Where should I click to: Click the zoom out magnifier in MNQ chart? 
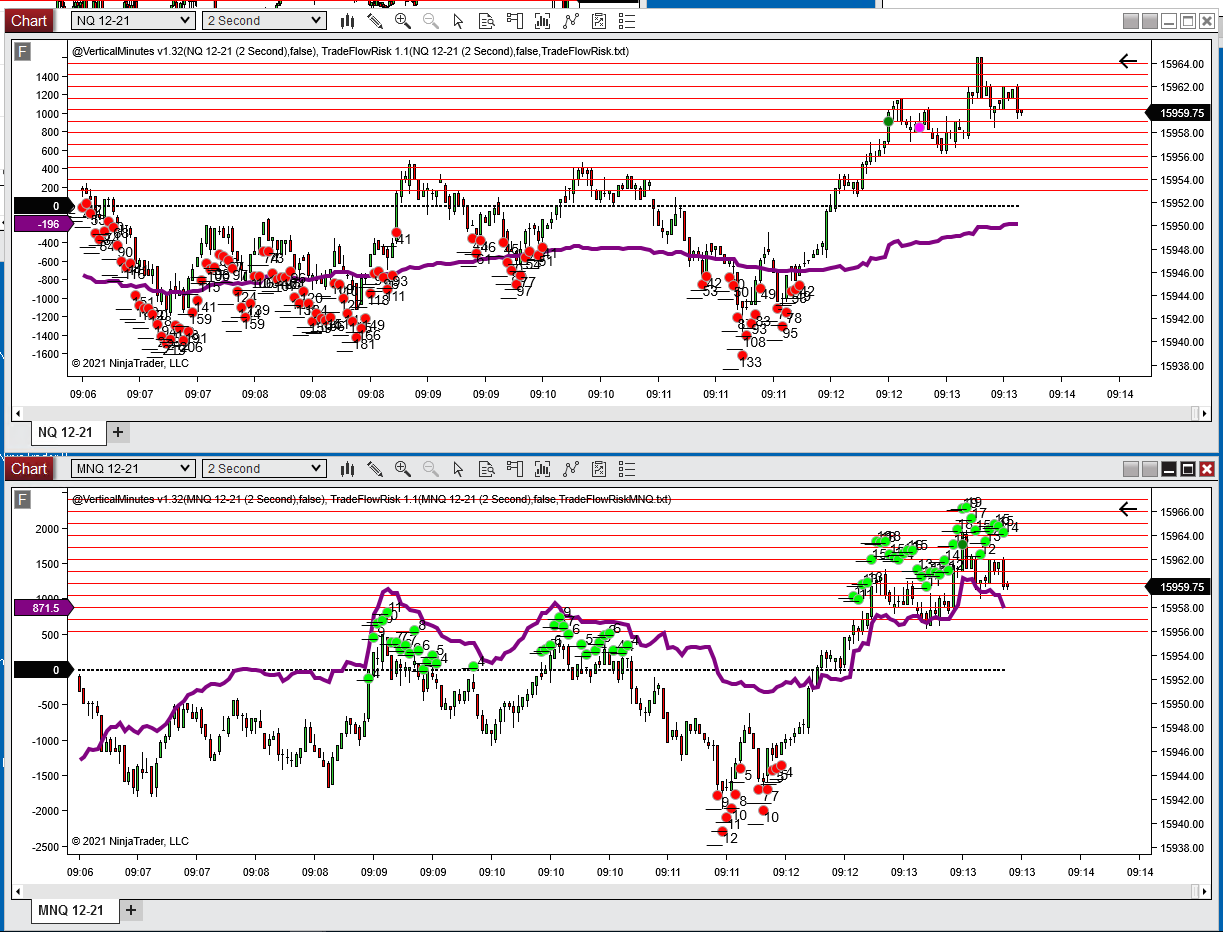tap(431, 468)
